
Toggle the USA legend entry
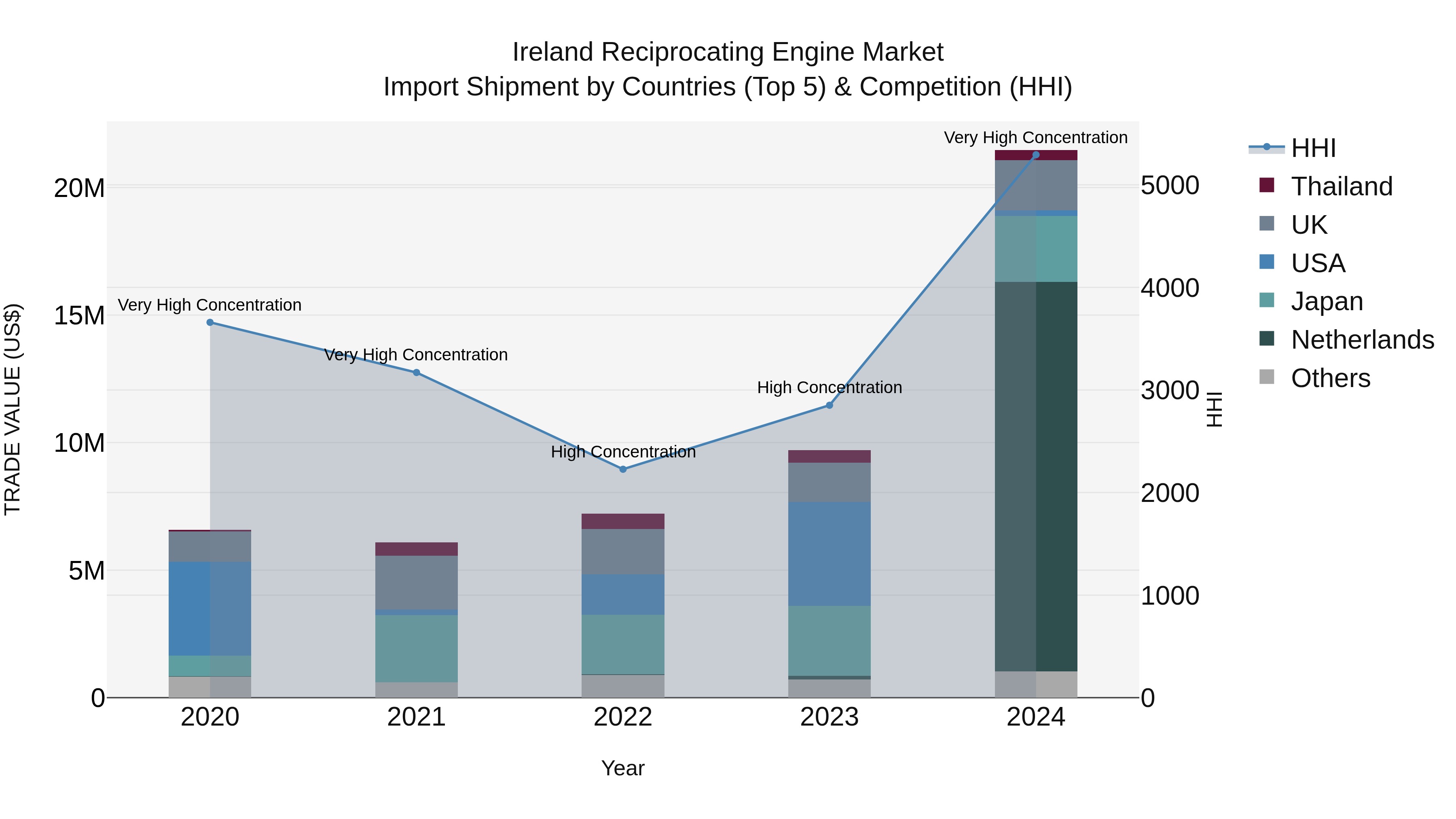[x=1302, y=263]
